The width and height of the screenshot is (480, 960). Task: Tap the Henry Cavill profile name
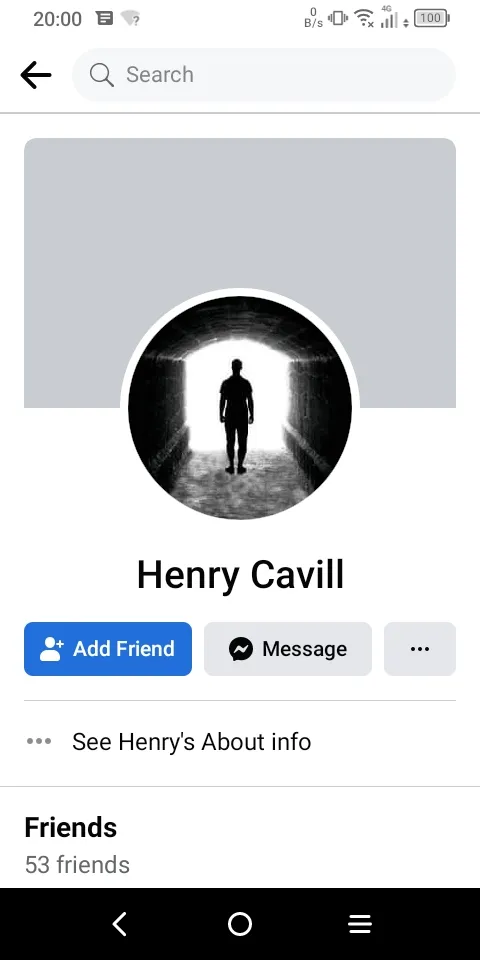240,576
